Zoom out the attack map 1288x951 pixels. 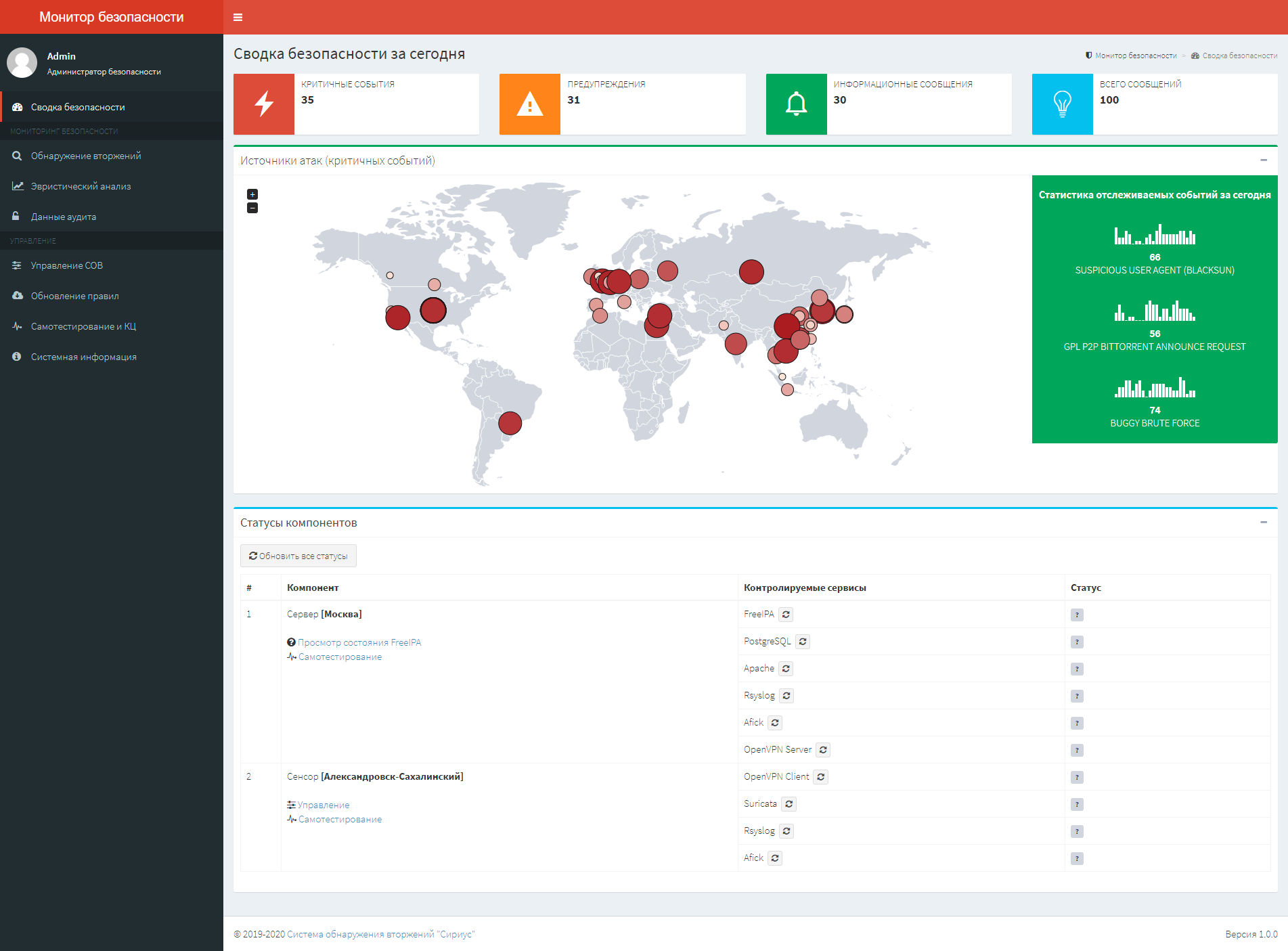[252, 208]
